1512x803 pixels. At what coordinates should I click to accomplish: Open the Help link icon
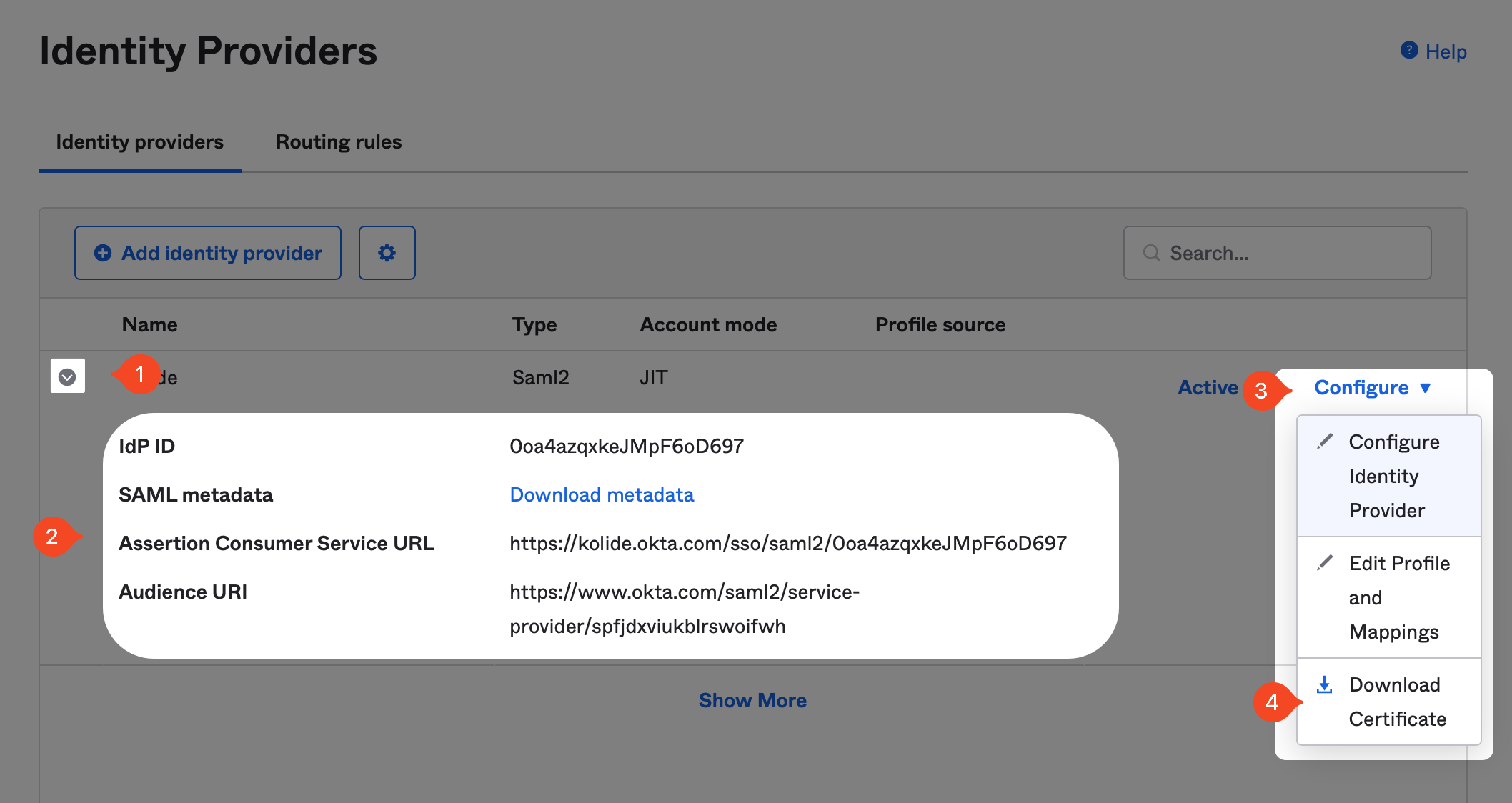(x=1408, y=51)
